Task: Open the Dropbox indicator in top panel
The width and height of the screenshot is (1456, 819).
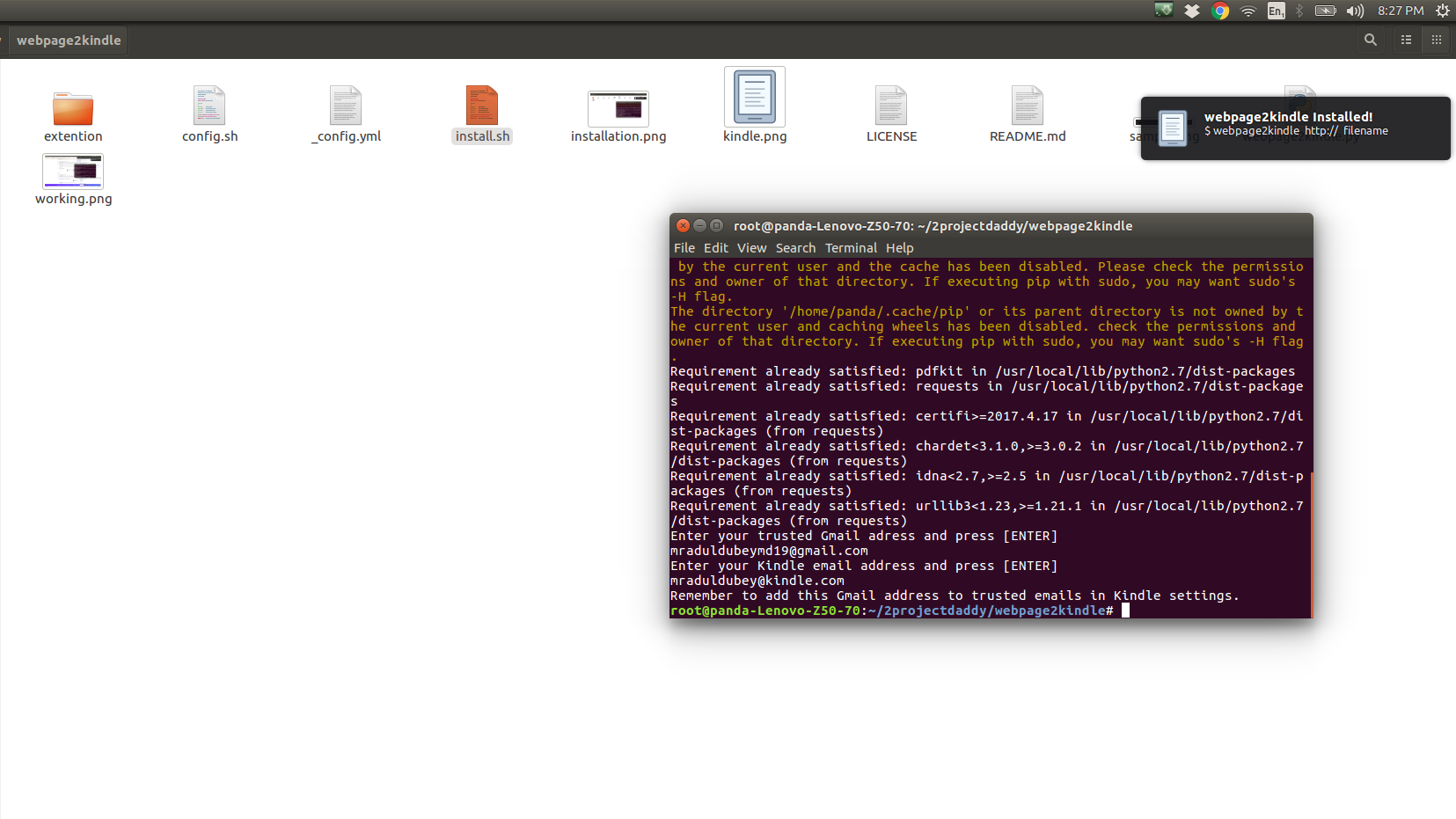Action: click(x=1192, y=11)
